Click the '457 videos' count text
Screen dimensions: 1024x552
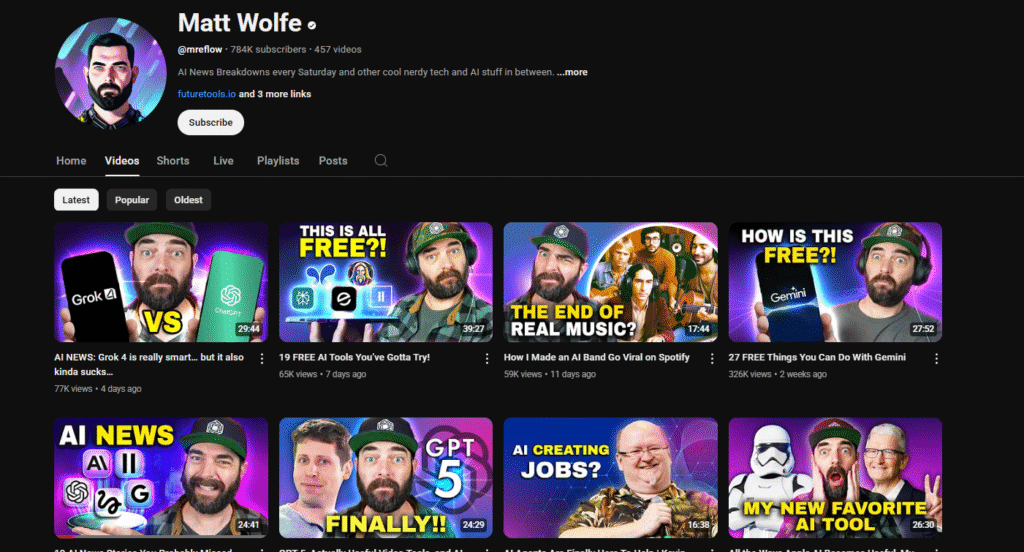pyautogui.click(x=338, y=50)
